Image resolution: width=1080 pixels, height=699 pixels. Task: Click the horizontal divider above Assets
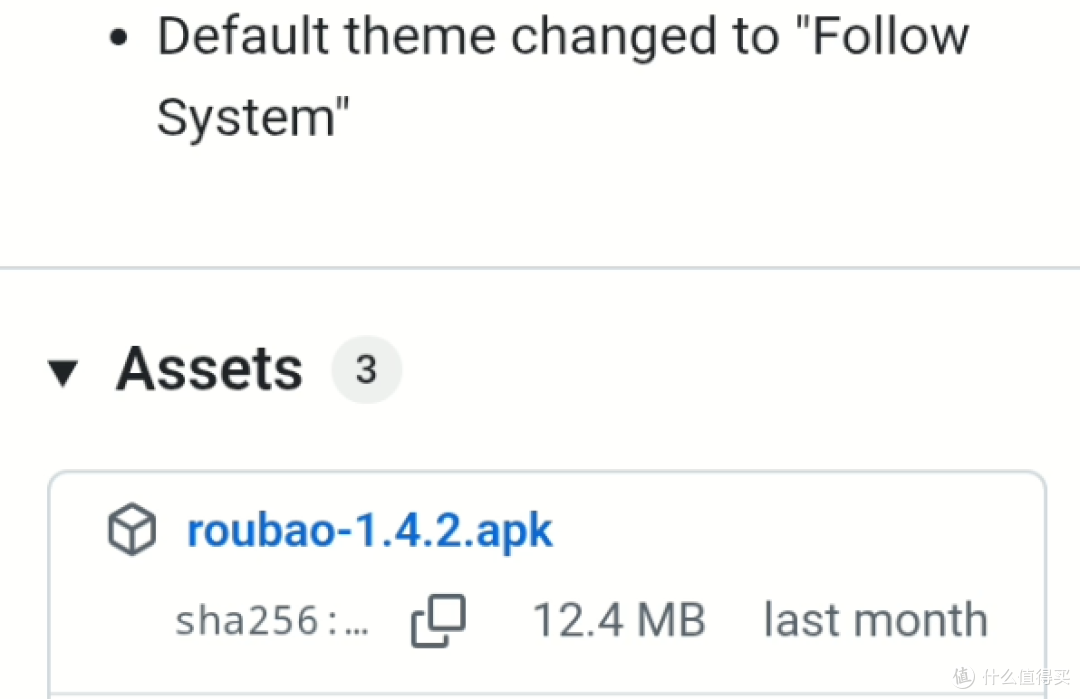point(540,267)
